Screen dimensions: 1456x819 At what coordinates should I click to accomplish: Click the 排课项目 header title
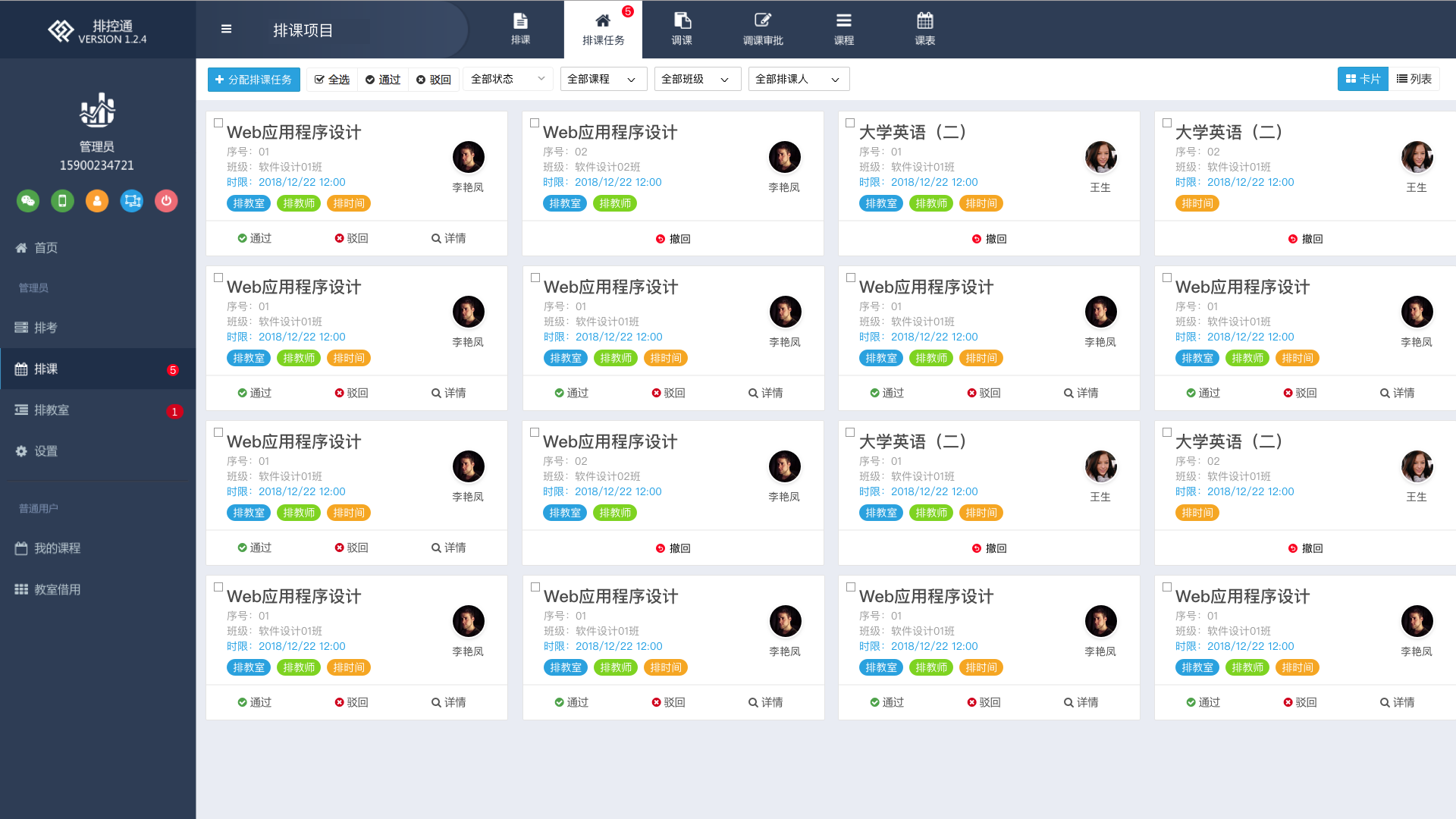click(303, 30)
